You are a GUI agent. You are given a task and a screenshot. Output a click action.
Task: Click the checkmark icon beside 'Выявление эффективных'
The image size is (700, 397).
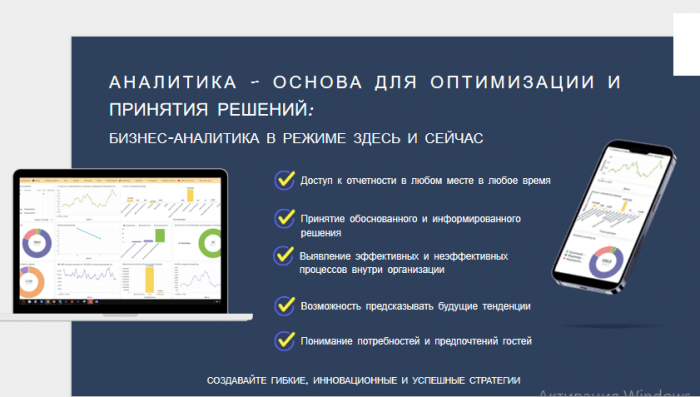point(283,256)
